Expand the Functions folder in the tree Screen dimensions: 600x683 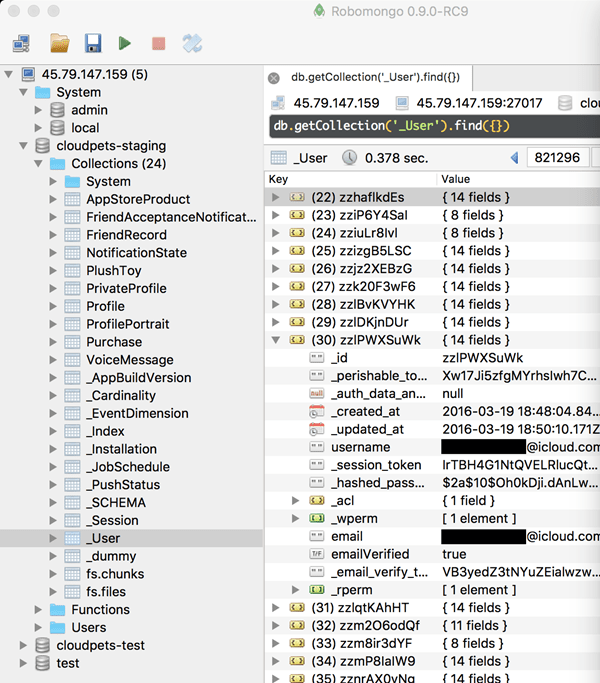point(40,610)
